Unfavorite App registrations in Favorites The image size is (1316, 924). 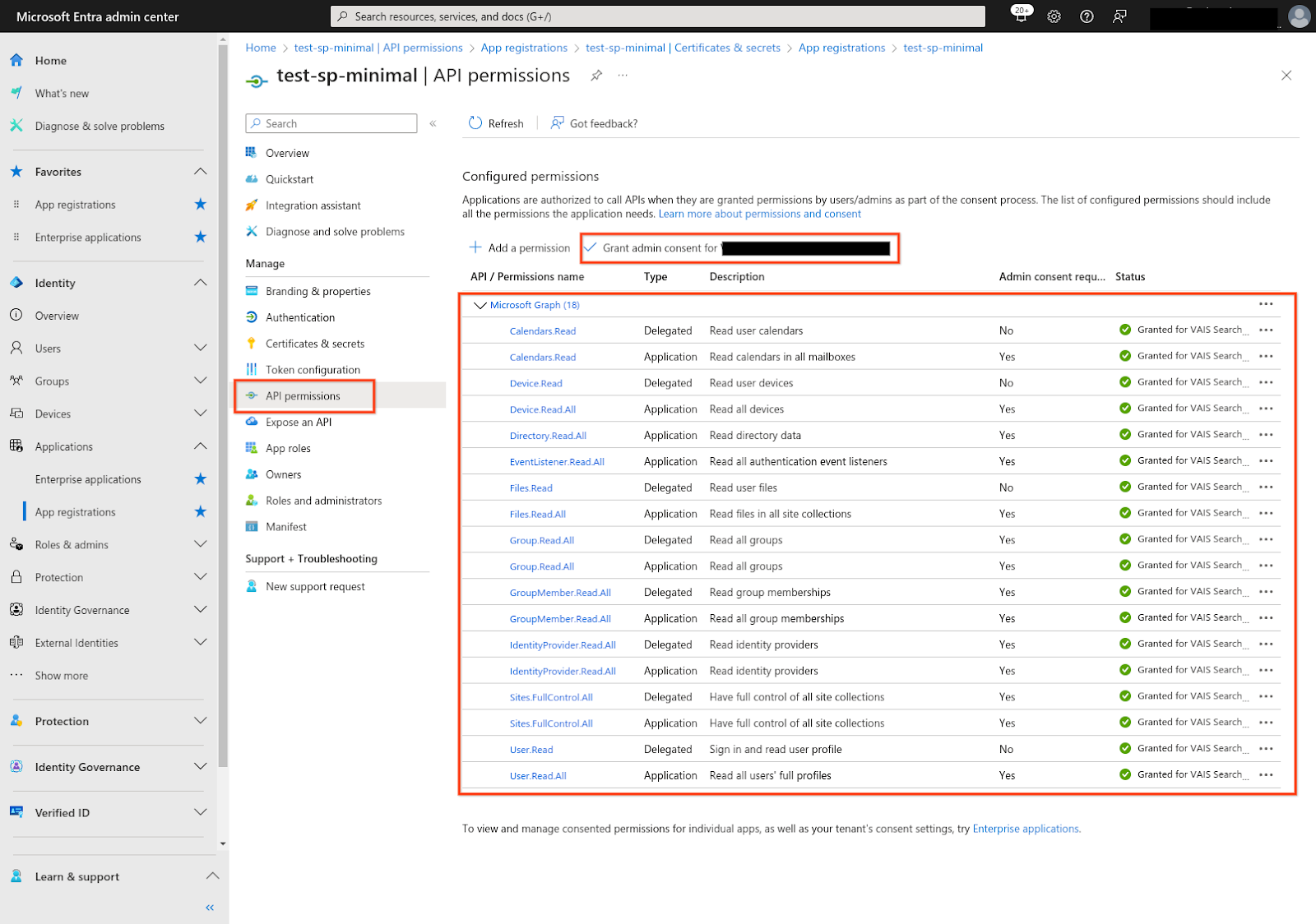tap(200, 204)
